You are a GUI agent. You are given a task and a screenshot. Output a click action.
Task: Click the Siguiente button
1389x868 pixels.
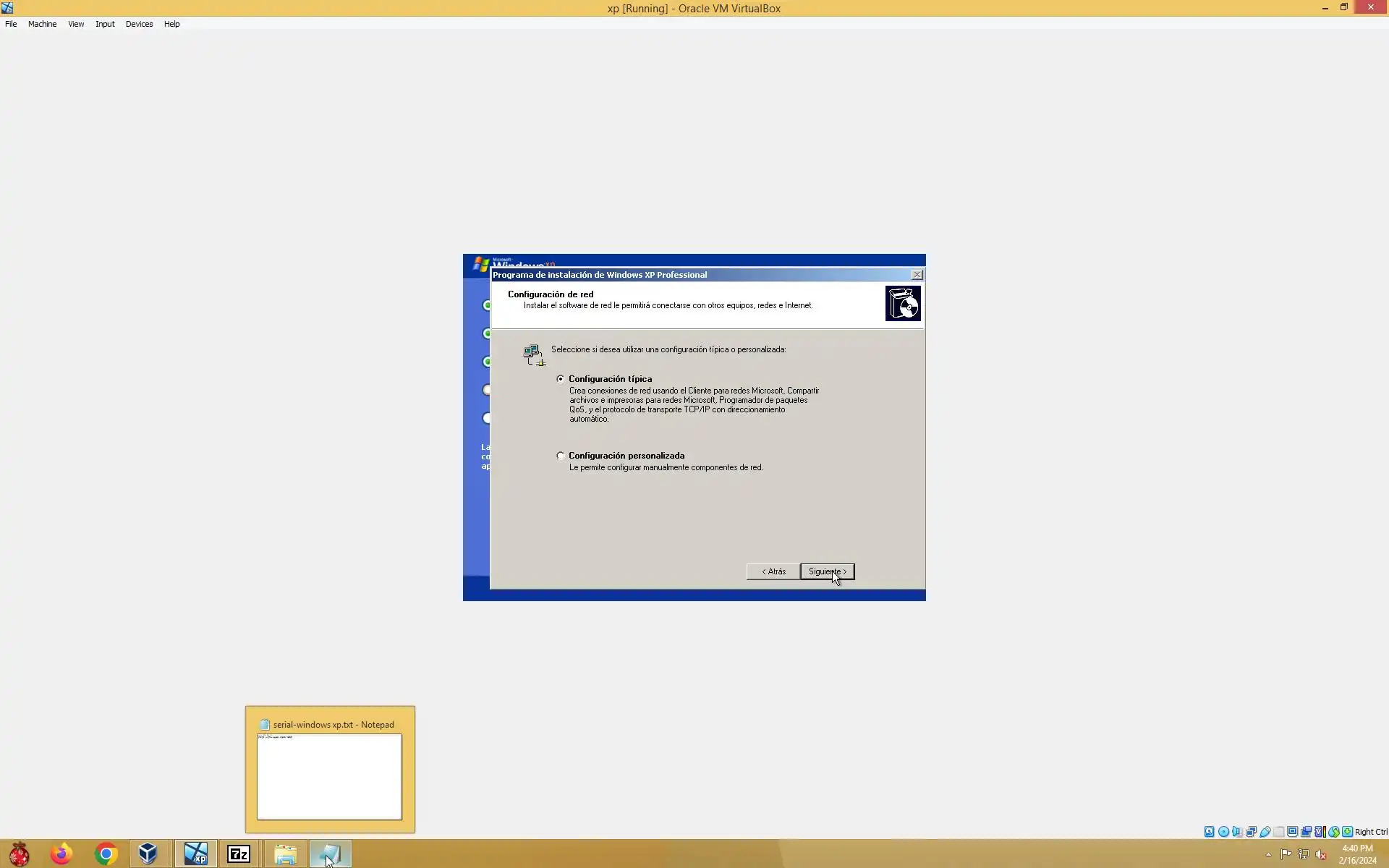pyautogui.click(x=827, y=571)
